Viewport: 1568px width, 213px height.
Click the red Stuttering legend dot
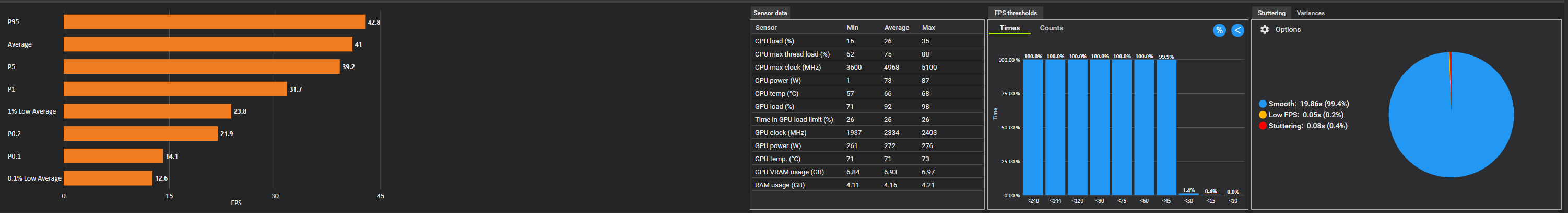1263,126
